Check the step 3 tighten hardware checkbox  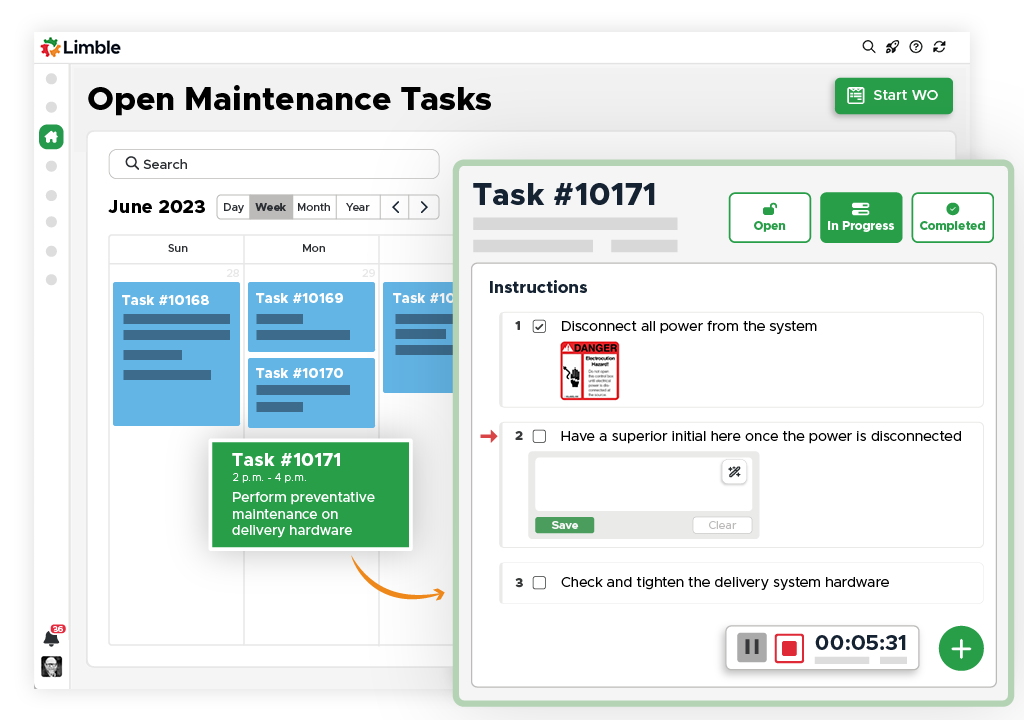click(x=539, y=583)
